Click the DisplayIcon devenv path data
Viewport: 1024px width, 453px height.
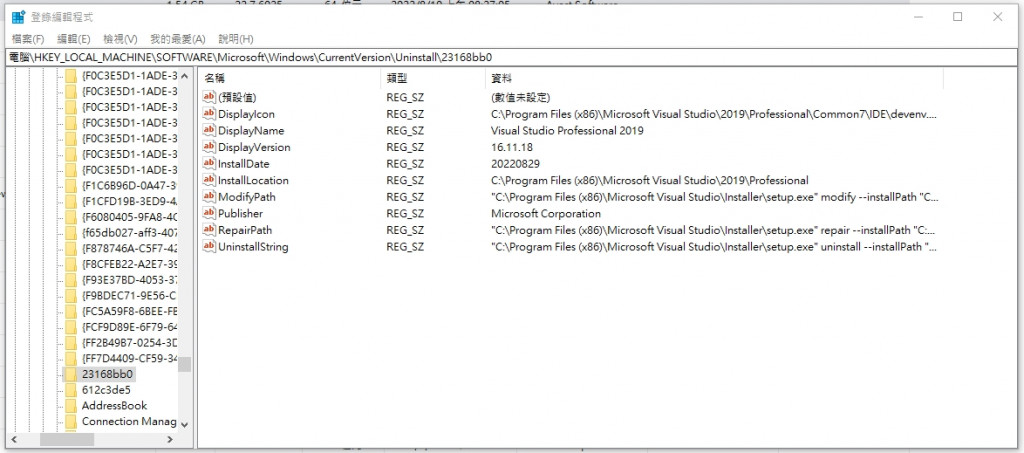point(714,114)
